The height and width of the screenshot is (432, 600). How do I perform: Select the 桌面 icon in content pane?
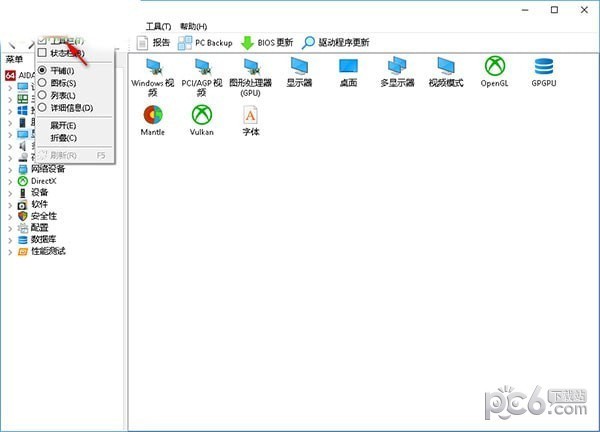pos(348,72)
